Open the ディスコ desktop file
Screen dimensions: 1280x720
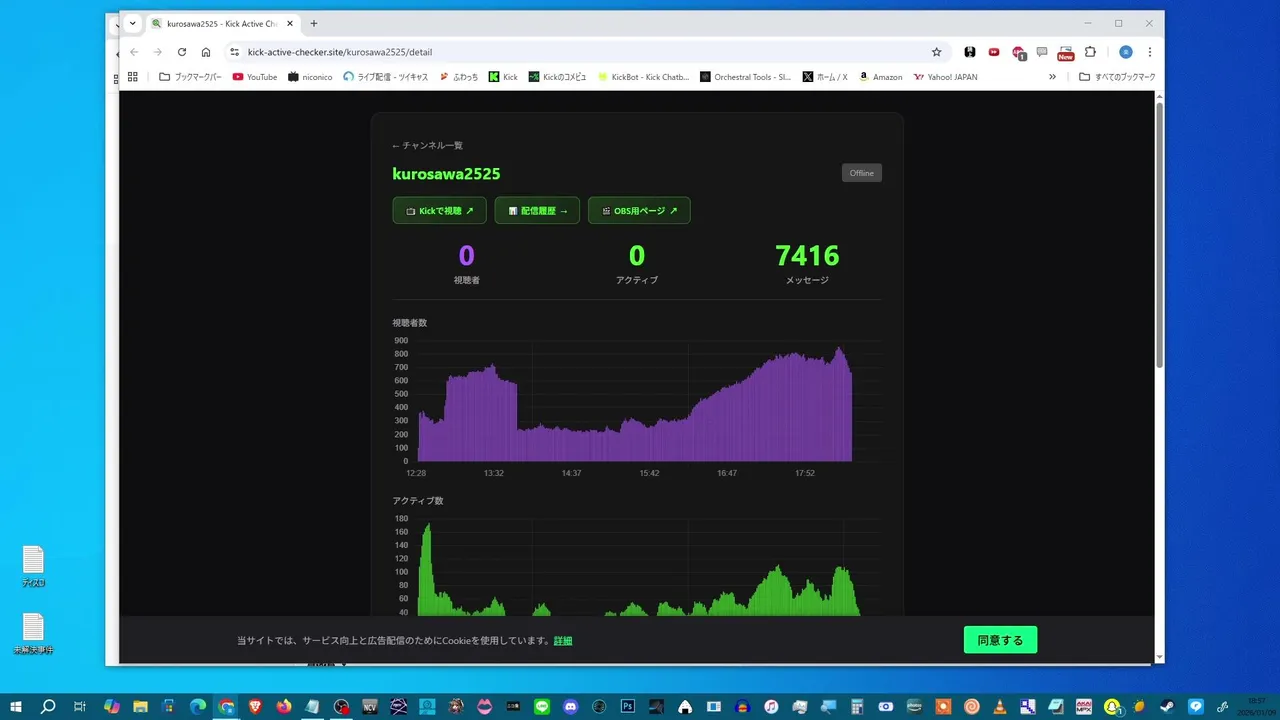pos(33,566)
